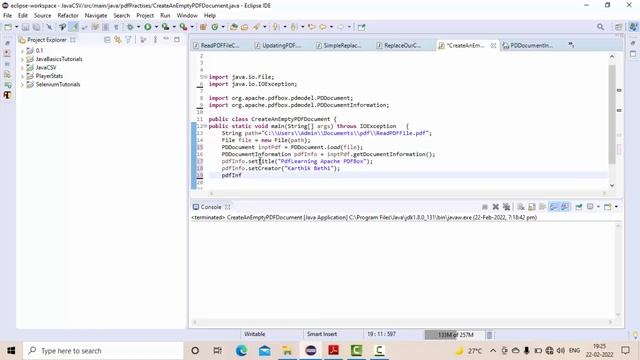Expand the 0.1 project node
The image size is (640, 360).
click(22, 51)
